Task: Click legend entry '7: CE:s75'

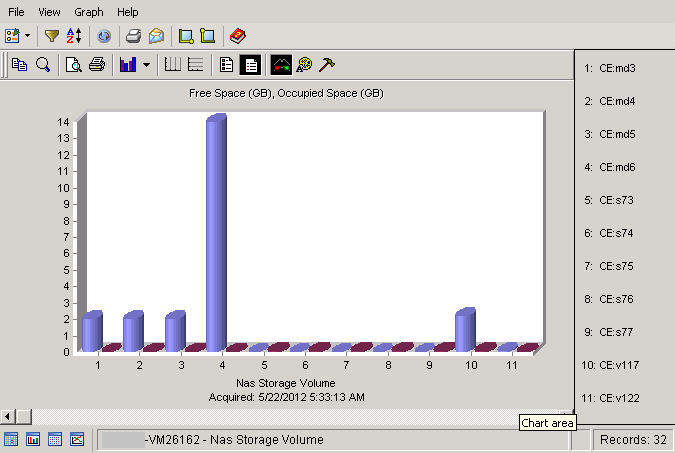Action: click(x=609, y=266)
